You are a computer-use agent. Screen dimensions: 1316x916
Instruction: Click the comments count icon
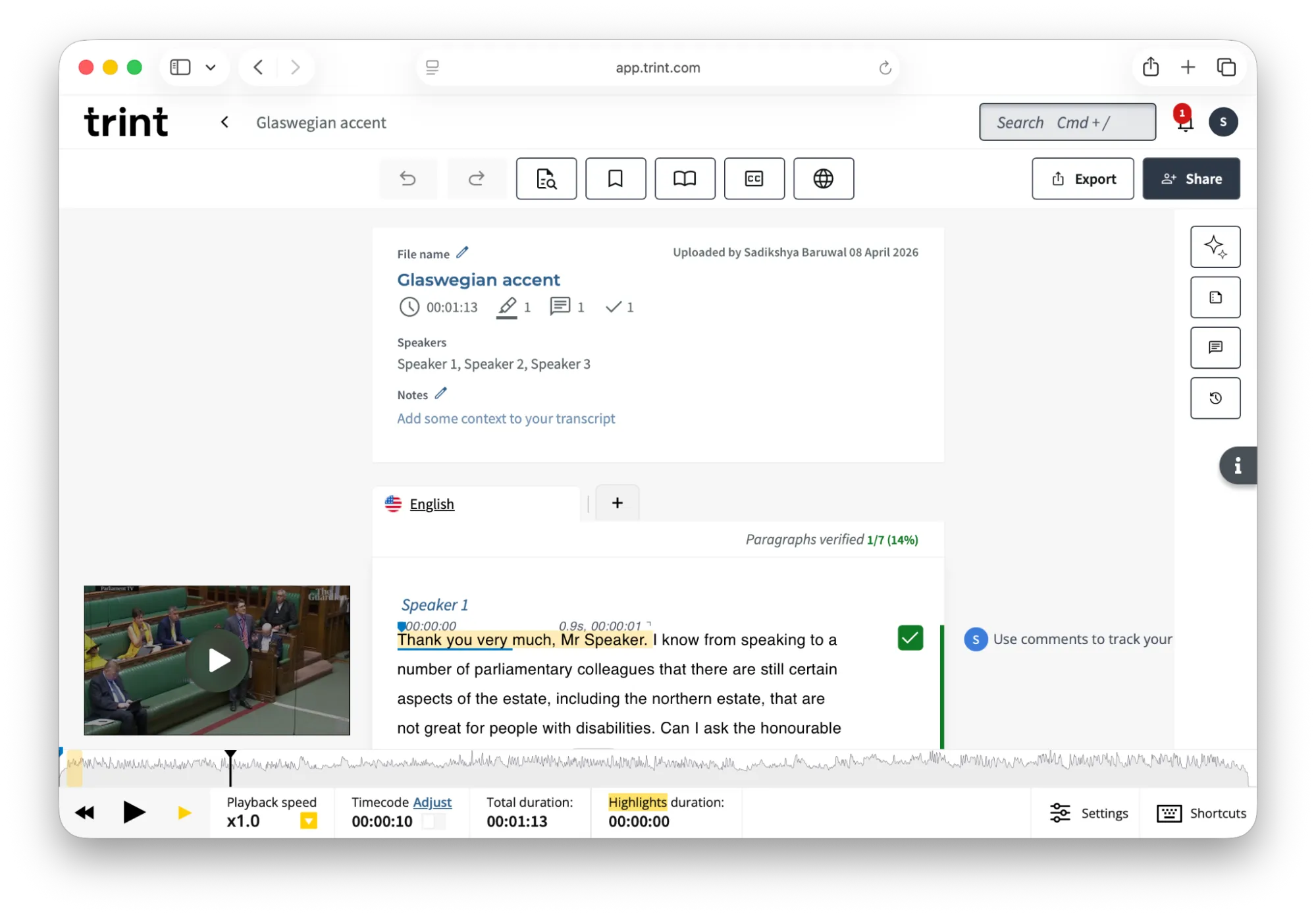pyautogui.click(x=560, y=306)
